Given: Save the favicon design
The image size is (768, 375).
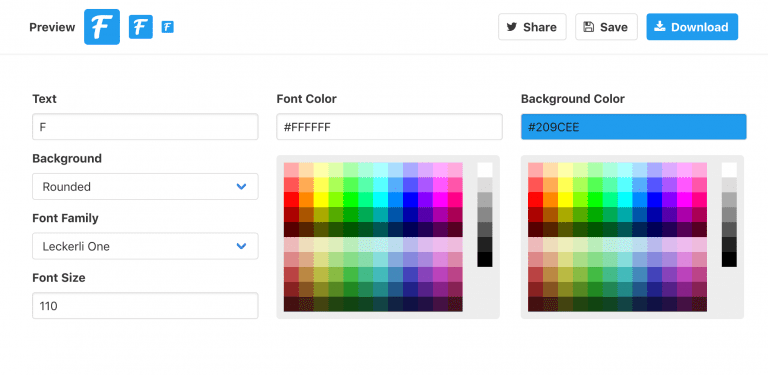Looking at the screenshot, I should (x=606, y=27).
